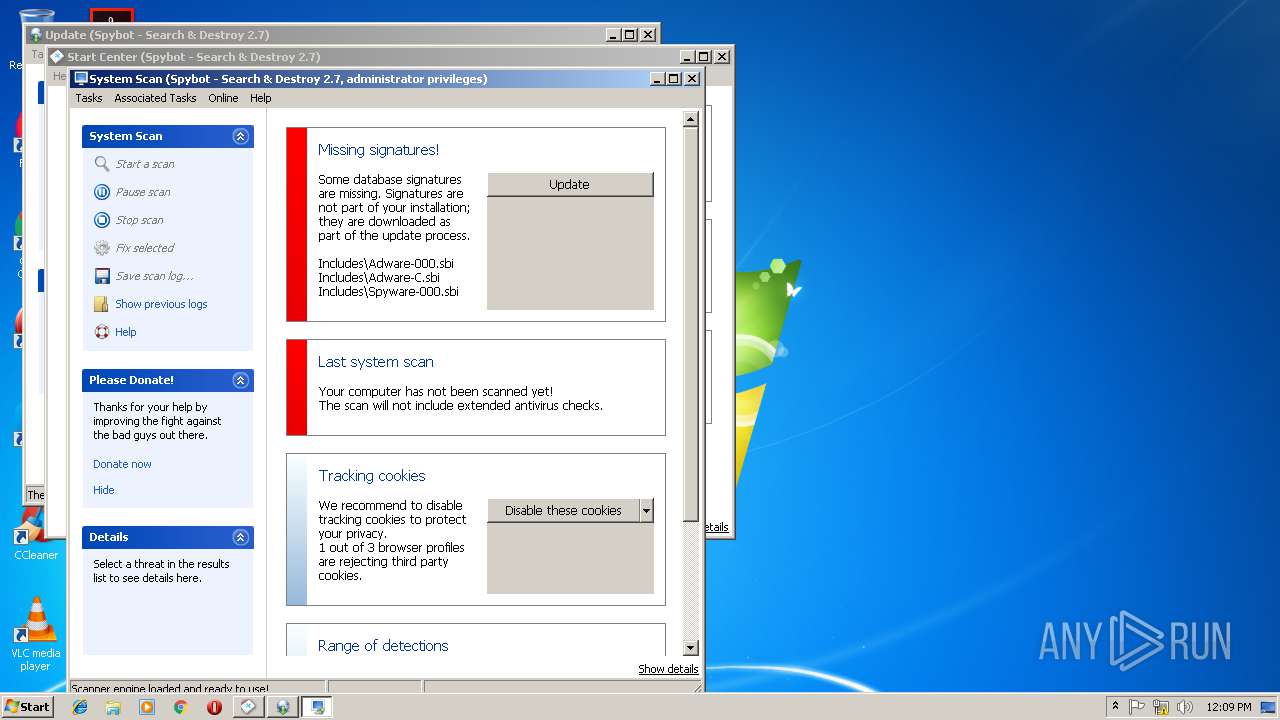This screenshot has width=1280, height=720.
Task: Open VLC media player desktop shortcut
Action: pos(36,634)
